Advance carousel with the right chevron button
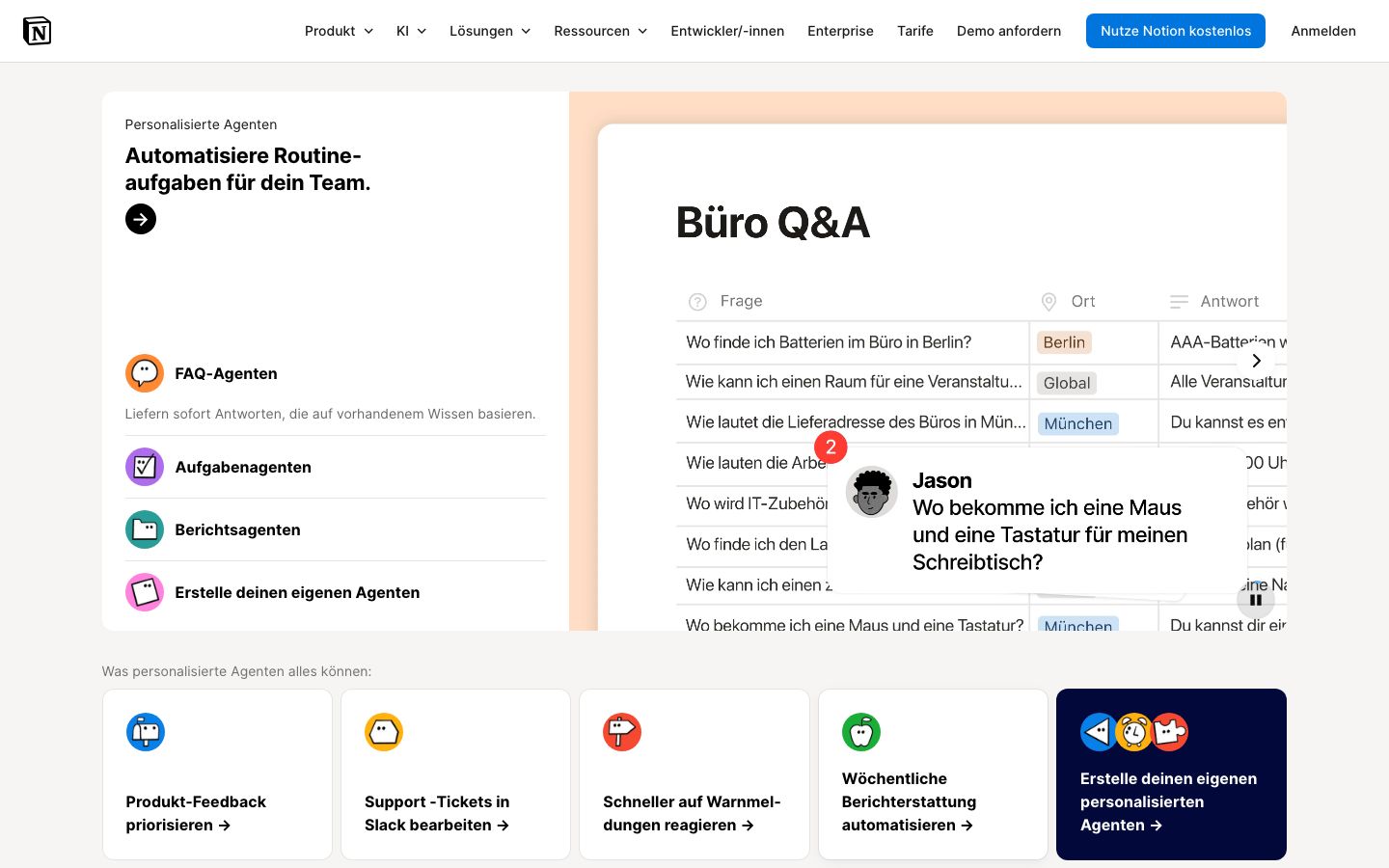Viewport: 1389px width, 868px height. point(1256,361)
